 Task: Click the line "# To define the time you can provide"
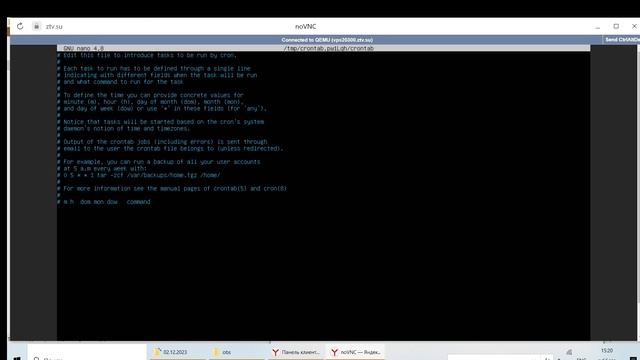click(150, 95)
